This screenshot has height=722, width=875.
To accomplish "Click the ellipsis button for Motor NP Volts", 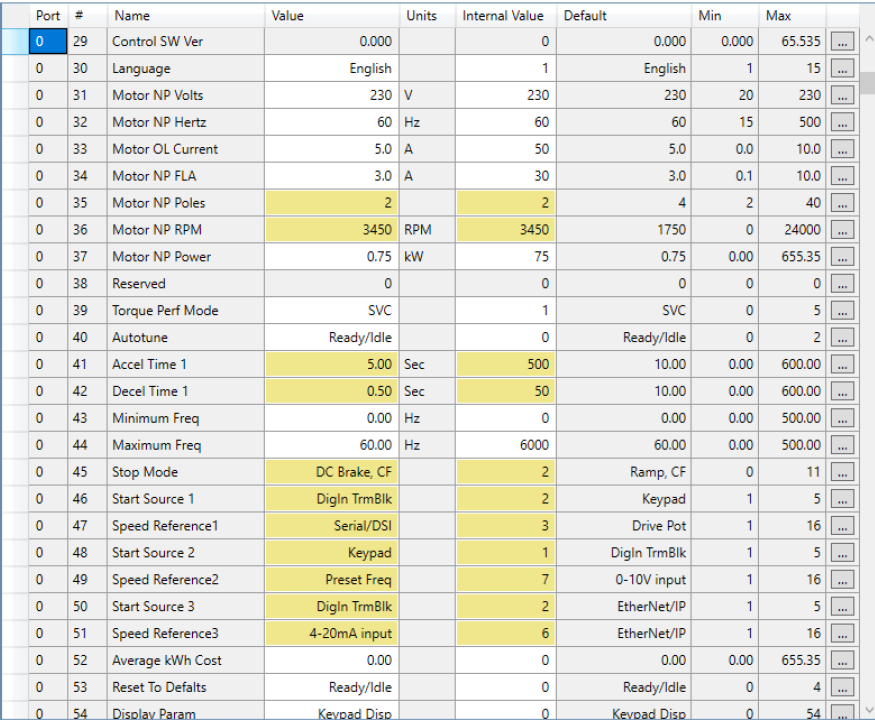I will [x=842, y=96].
